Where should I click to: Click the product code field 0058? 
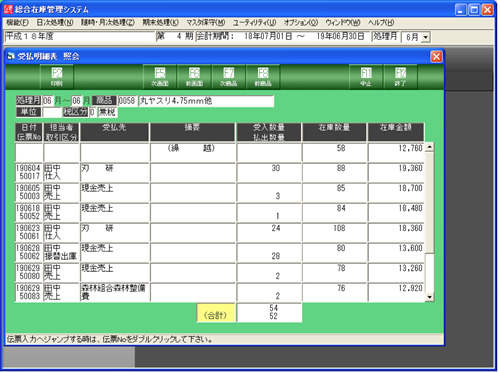(x=127, y=101)
